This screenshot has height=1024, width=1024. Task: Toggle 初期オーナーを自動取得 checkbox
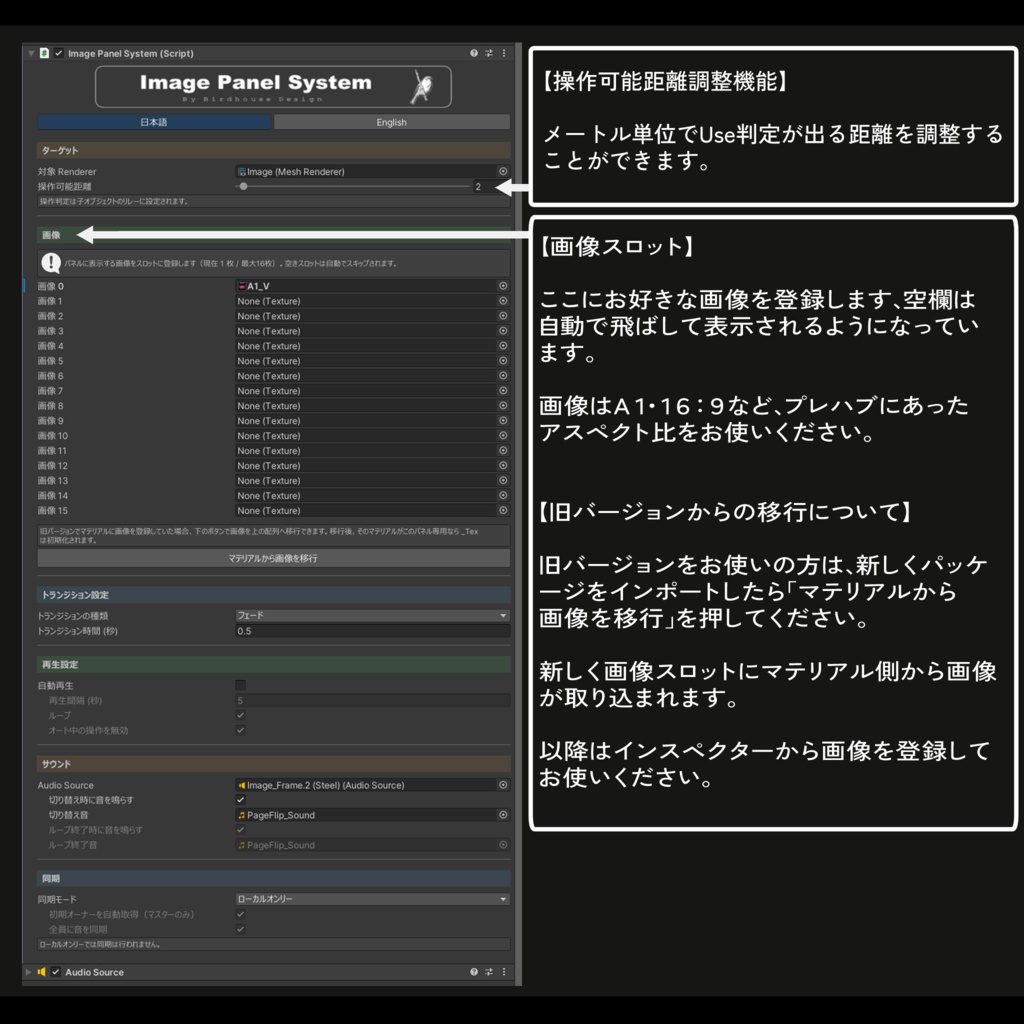(x=240, y=914)
